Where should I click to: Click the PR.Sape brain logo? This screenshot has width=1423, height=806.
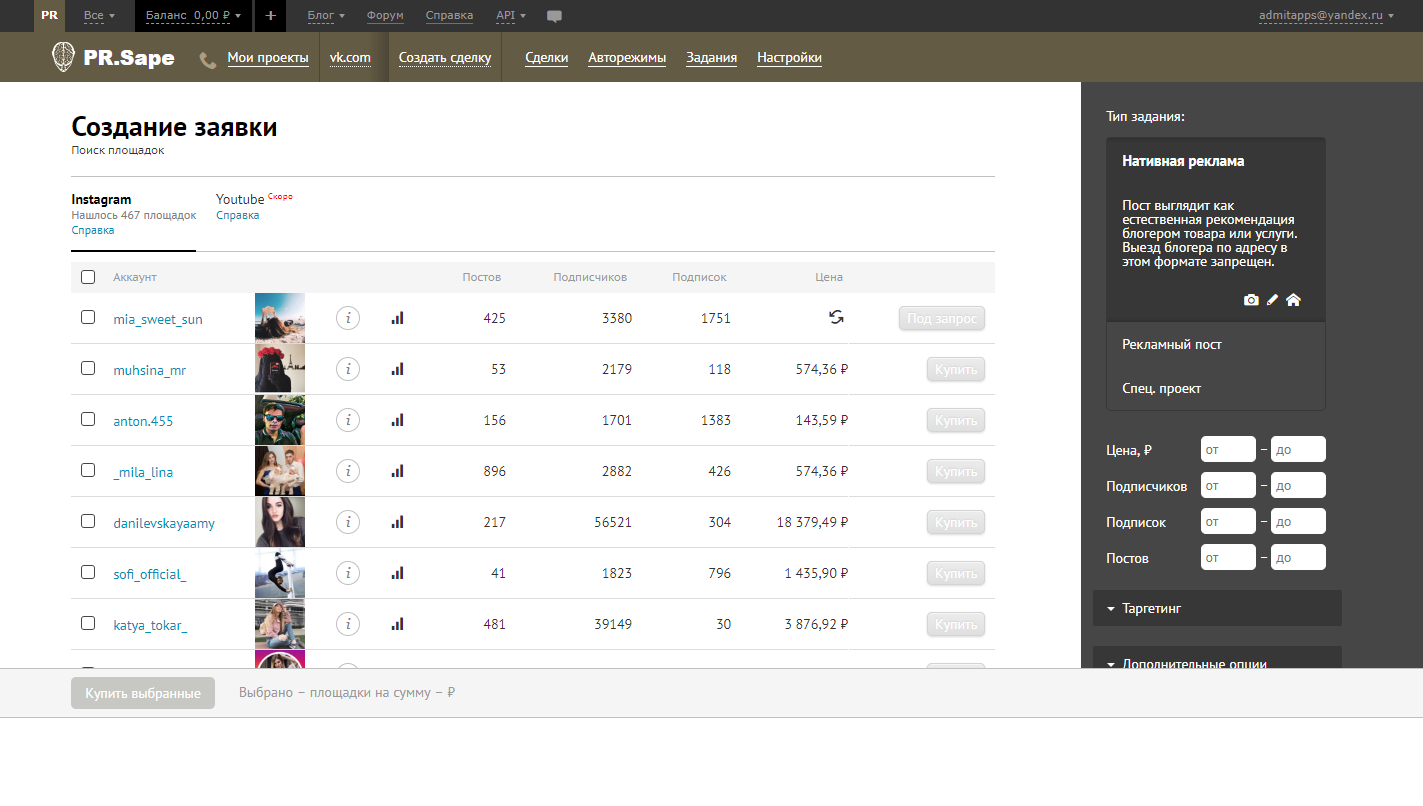tap(63, 57)
